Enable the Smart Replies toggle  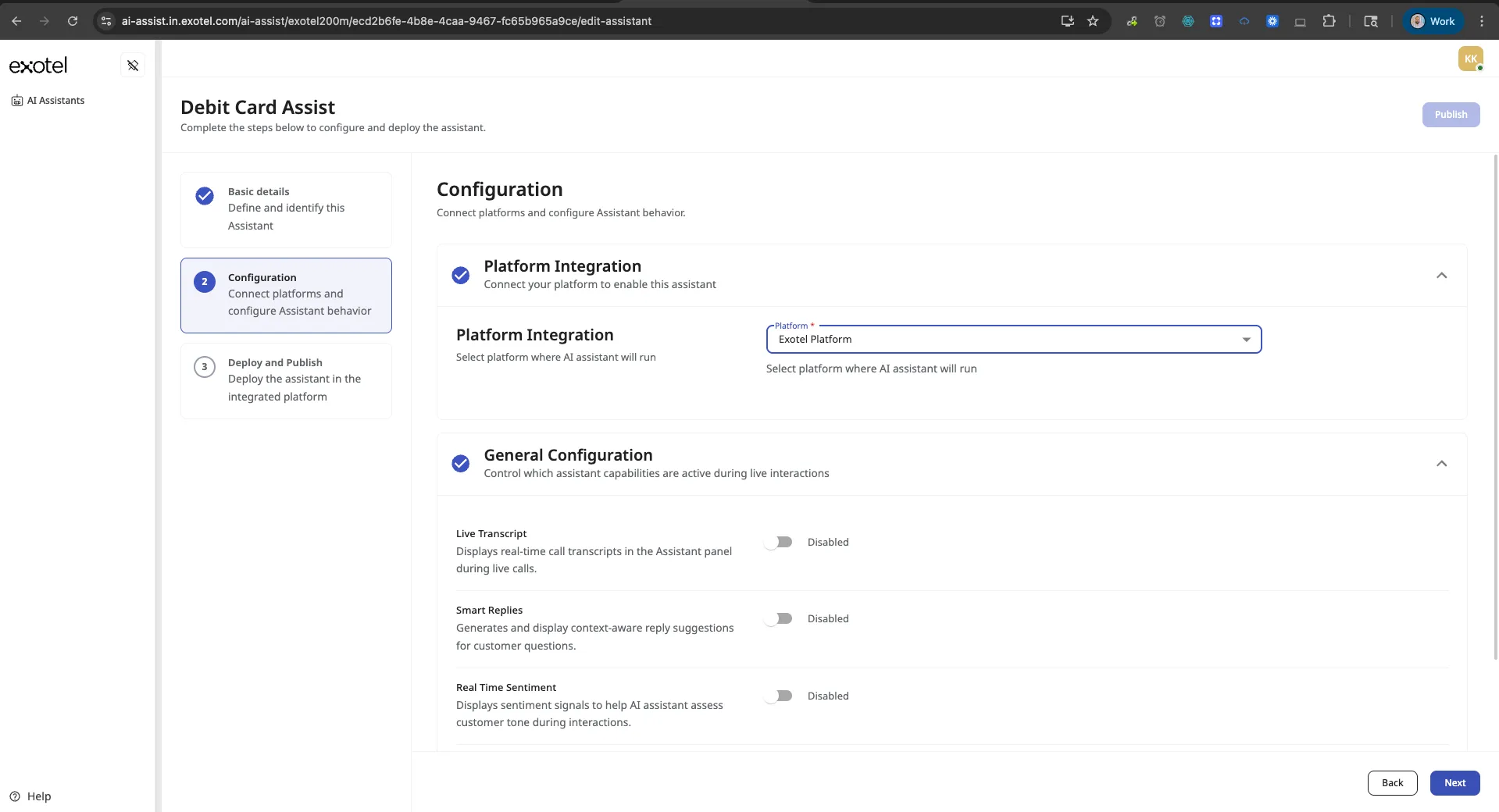(x=778, y=618)
